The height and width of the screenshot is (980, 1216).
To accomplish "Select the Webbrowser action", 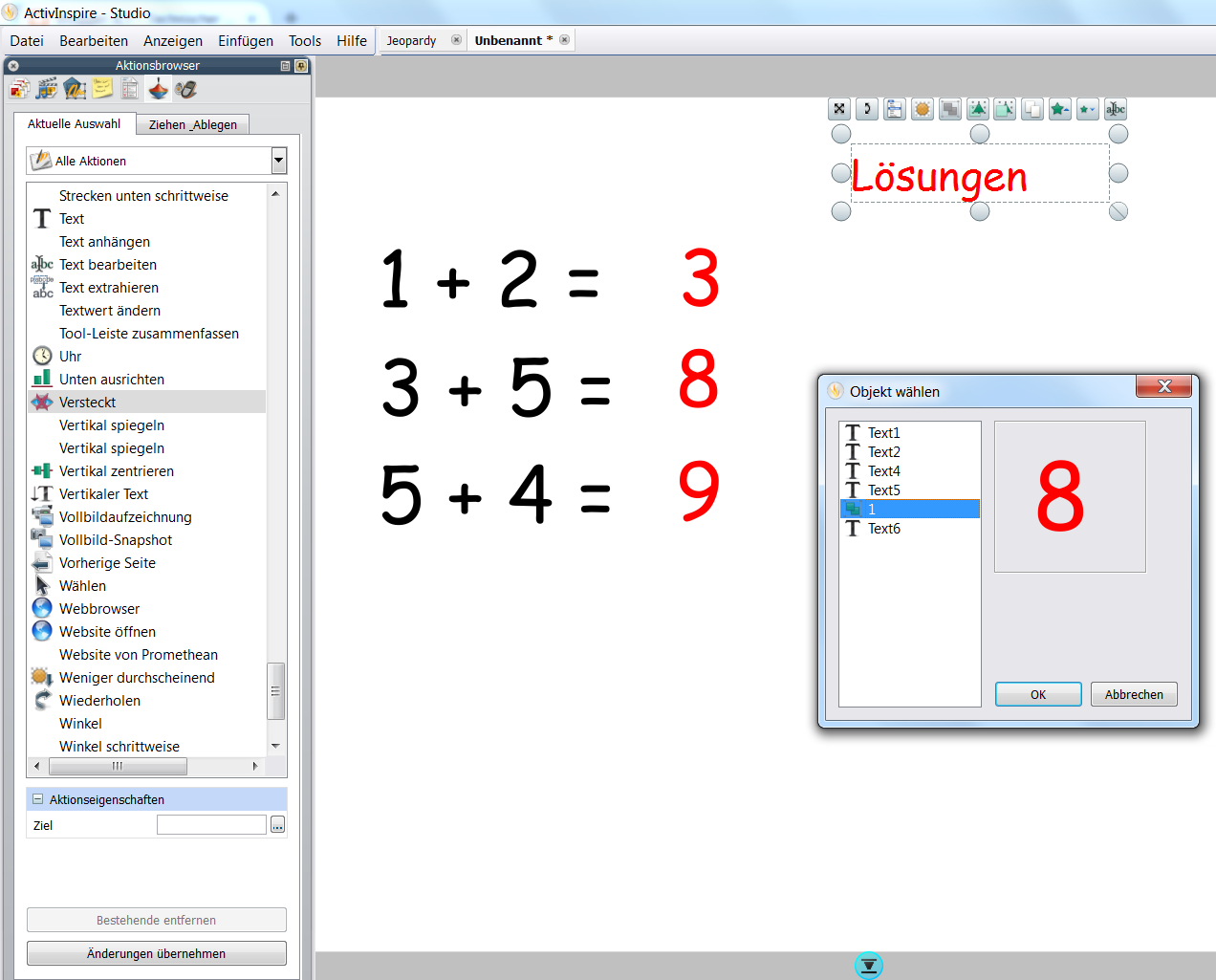I will [x=147, y=608].
